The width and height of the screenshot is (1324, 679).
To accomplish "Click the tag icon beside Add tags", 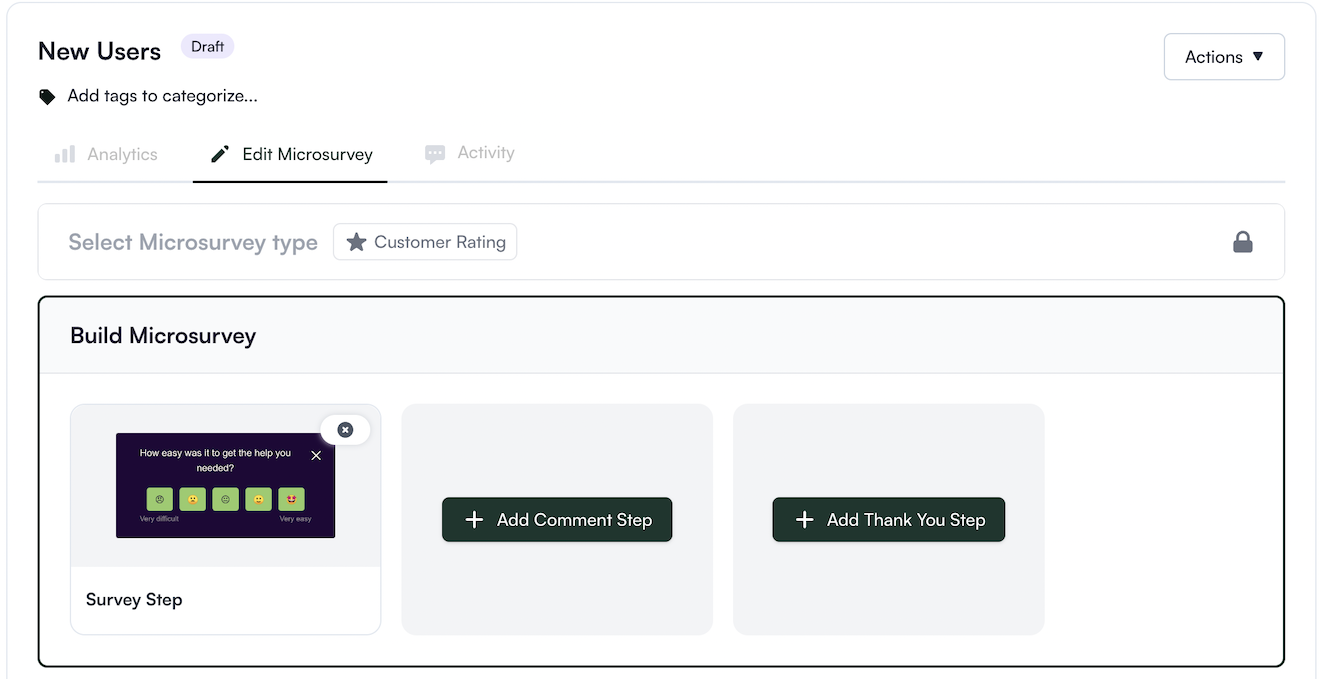I will point(47,97).
